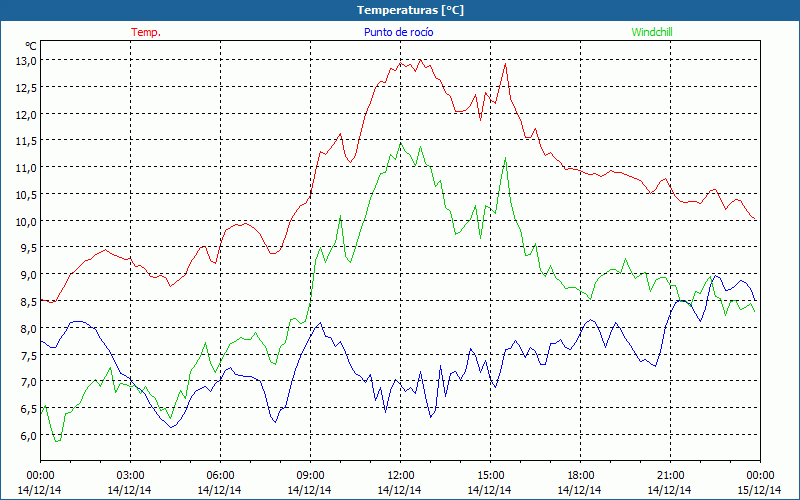
Task: Click the 18:00 time label
Action: [x=580, y=476]
